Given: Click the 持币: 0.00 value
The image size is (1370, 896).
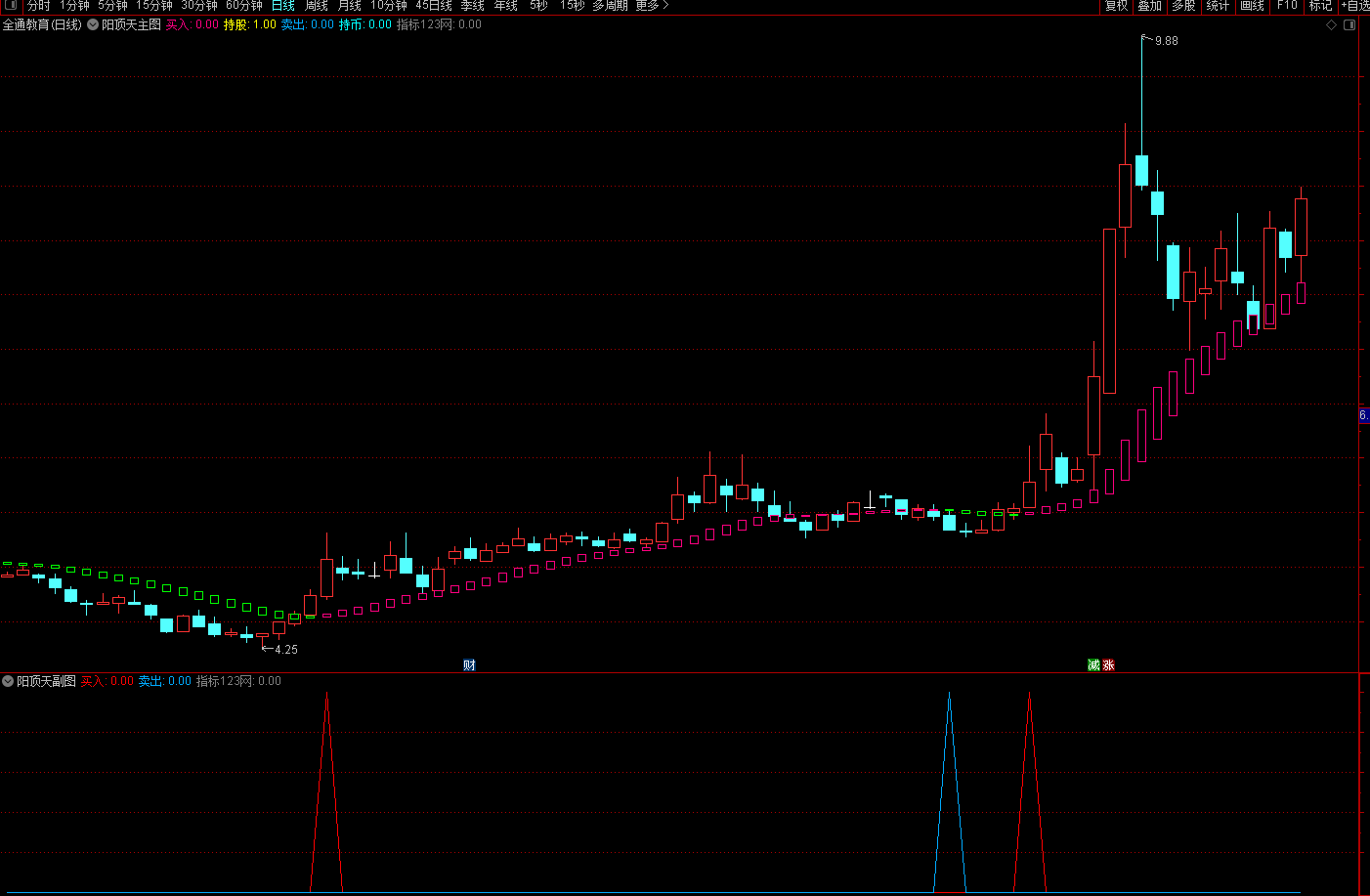Looking at the screenshot, I should [x=365, y=24].
